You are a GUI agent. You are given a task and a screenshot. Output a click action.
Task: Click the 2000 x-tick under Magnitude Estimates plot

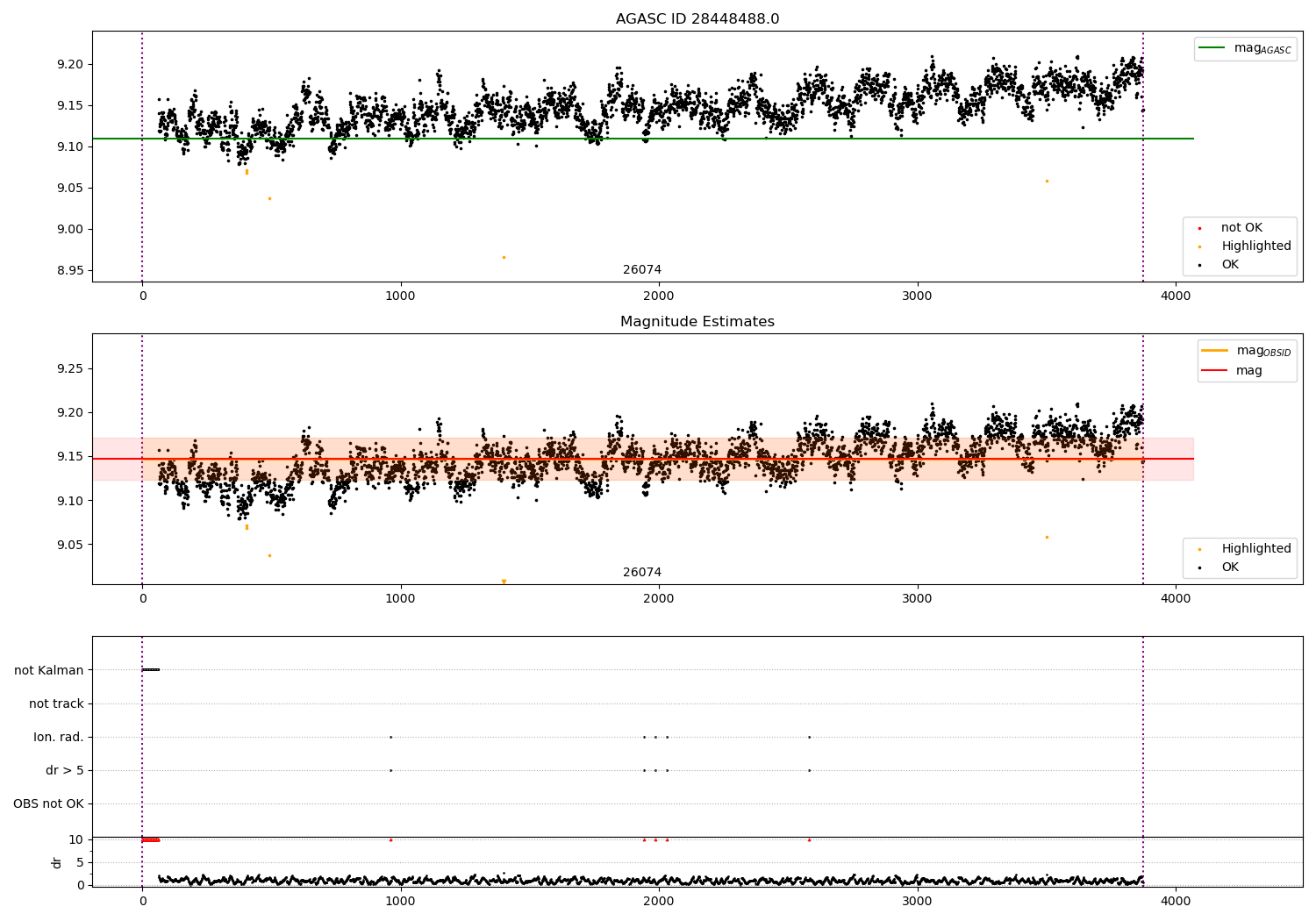[659, 598]
